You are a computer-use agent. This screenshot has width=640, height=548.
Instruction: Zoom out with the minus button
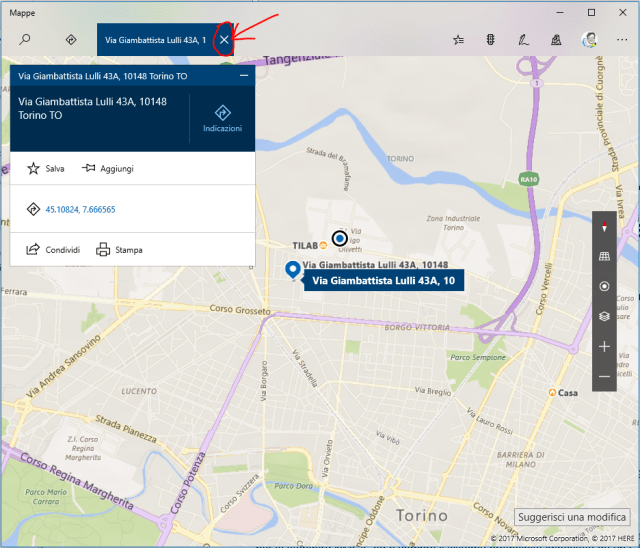604,376
